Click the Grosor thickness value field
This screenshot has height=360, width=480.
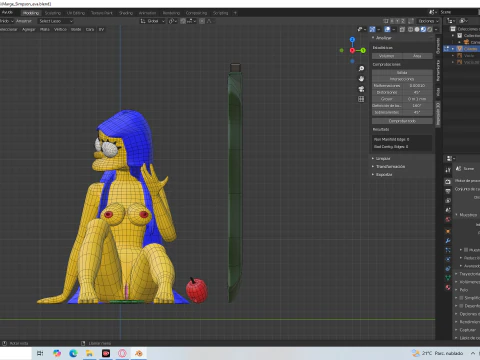coord(417,99)
